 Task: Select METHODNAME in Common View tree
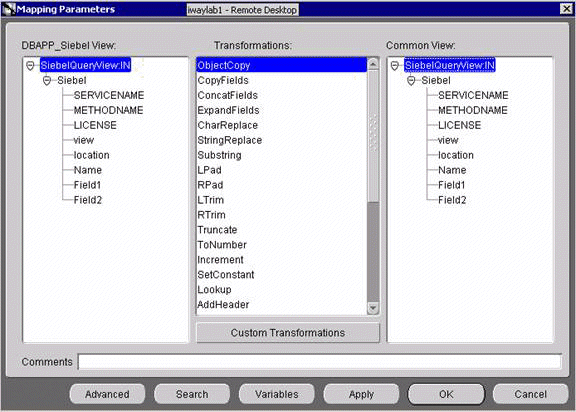pos(473,110)
